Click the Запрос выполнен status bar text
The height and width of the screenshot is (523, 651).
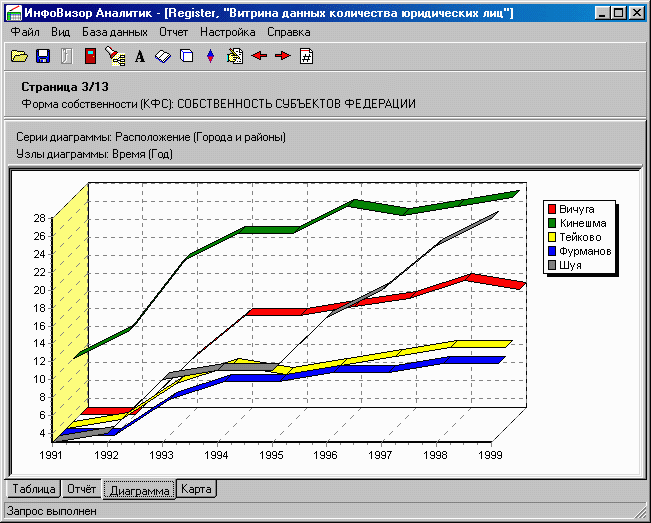52,511
